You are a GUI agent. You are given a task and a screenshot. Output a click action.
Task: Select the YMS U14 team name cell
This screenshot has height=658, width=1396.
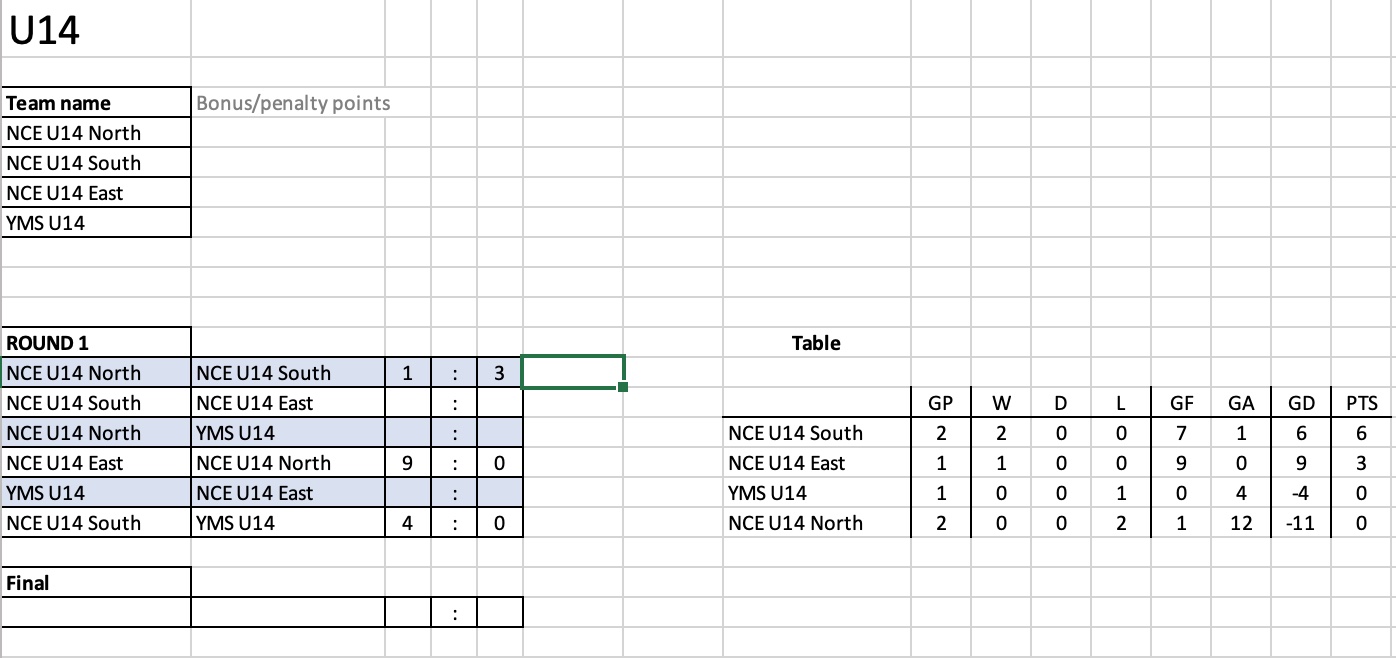[x=96, y=223]
